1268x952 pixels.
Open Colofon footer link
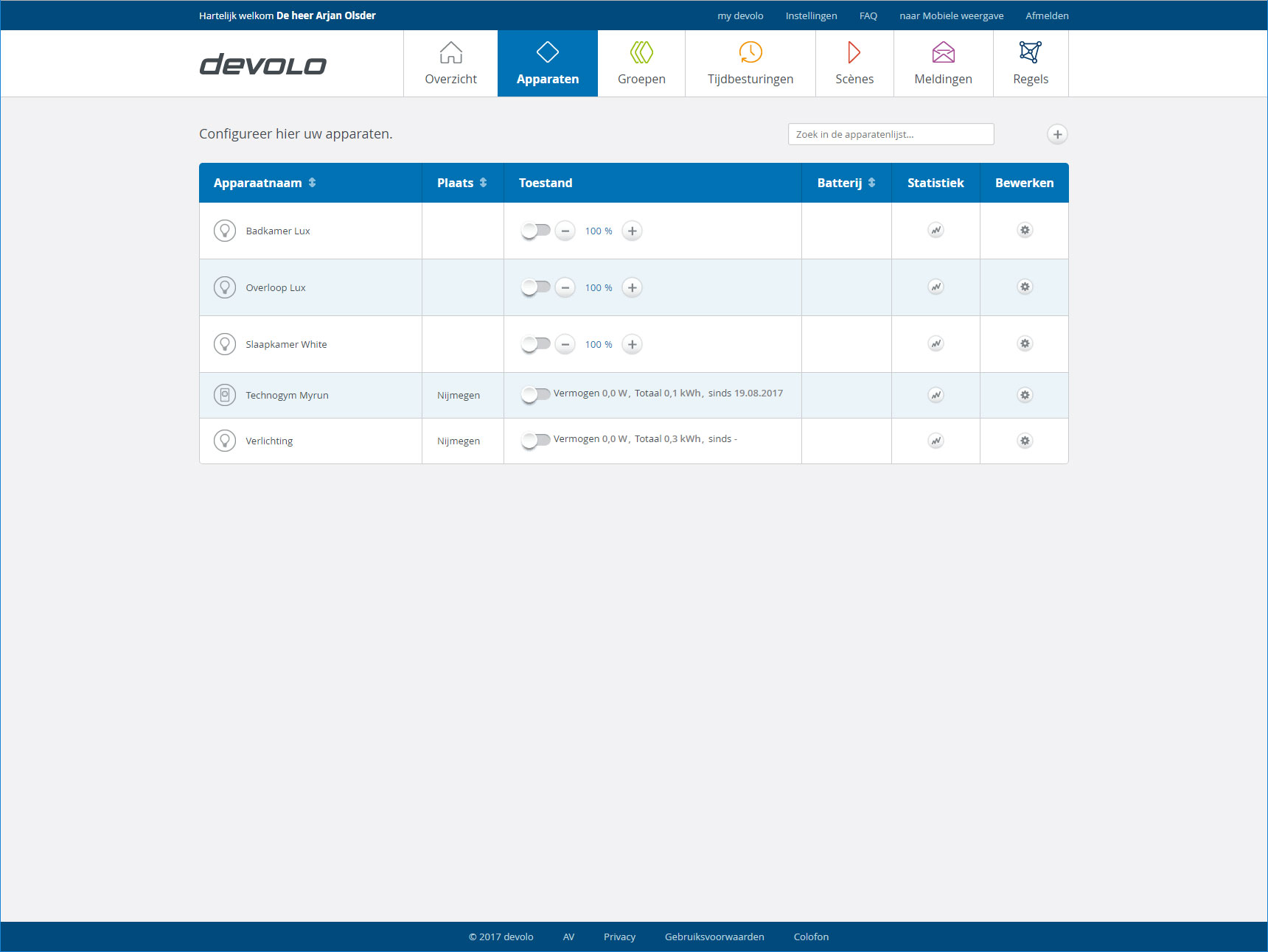coord(811,937)
